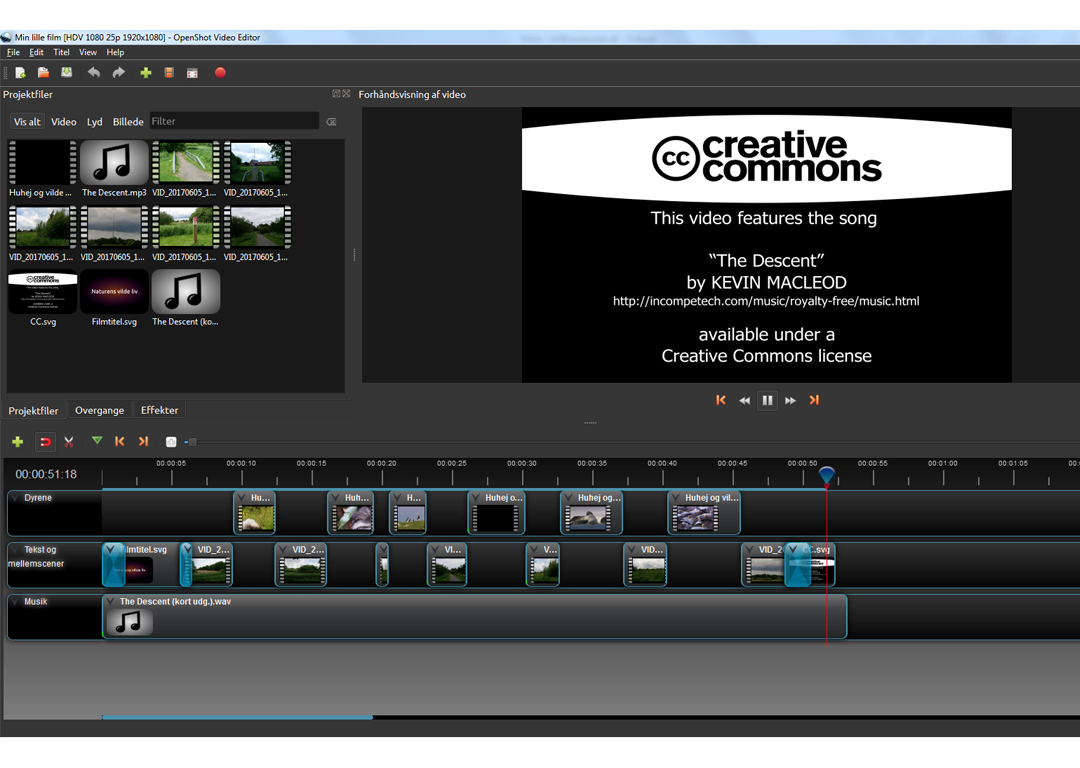The width and height of the screenshot is (1080, 768).
Task: Open the Choose Profile filmstrip icon
Action: pyautogui.click(x=169, y=73)
